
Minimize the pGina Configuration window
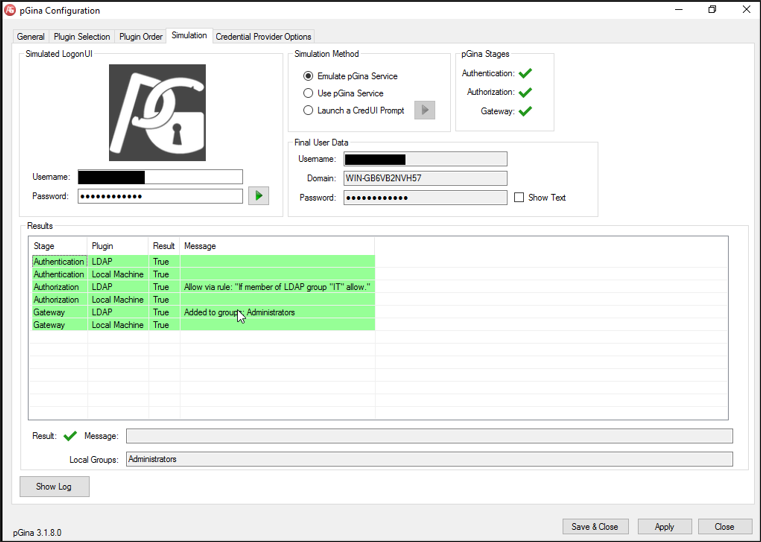[678, 10]
